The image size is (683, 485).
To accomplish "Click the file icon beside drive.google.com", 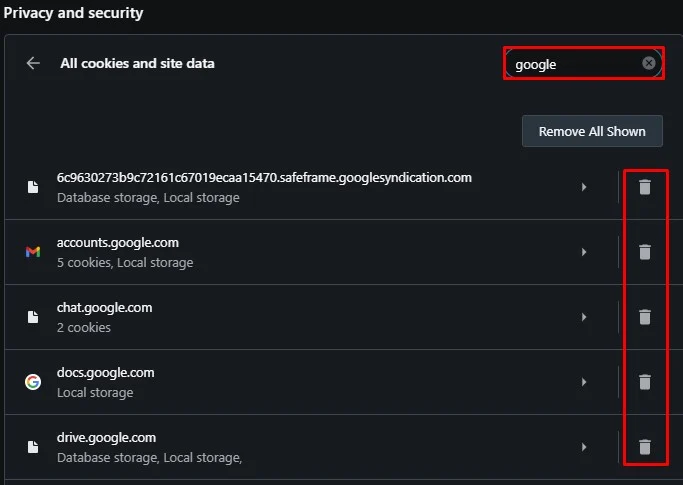I will (33, 447).
